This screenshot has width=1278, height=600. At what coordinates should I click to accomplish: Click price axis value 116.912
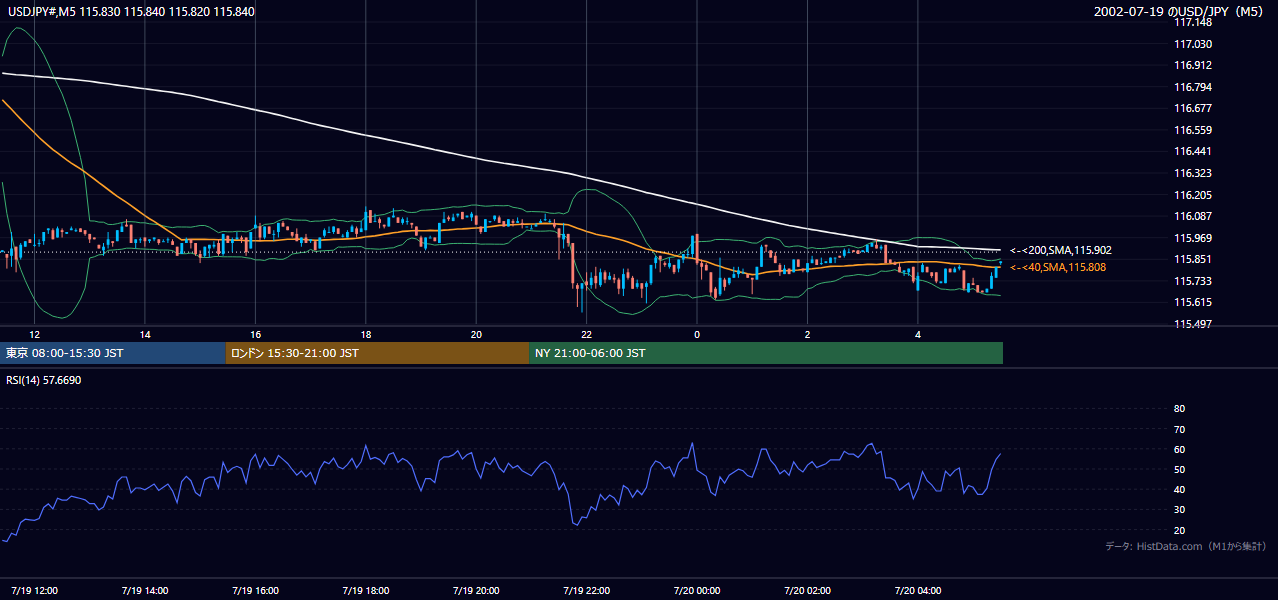(x=1192, y=65)
